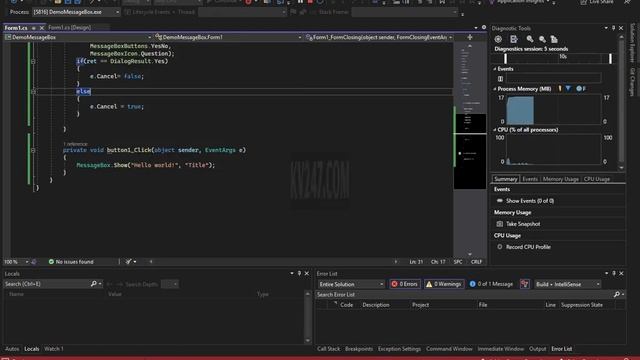Click Record CPU Profile
640x360 pixels.
pos(528,247)
